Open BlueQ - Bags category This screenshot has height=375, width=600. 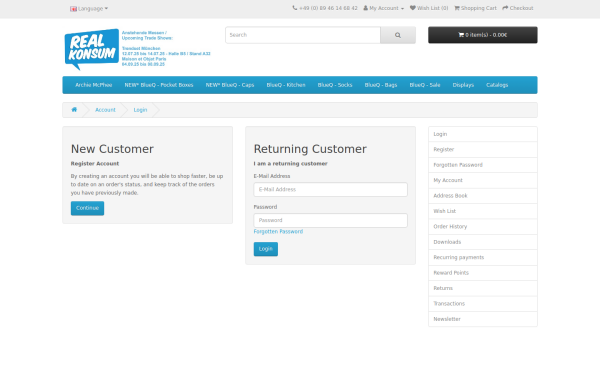coord(381,85)
